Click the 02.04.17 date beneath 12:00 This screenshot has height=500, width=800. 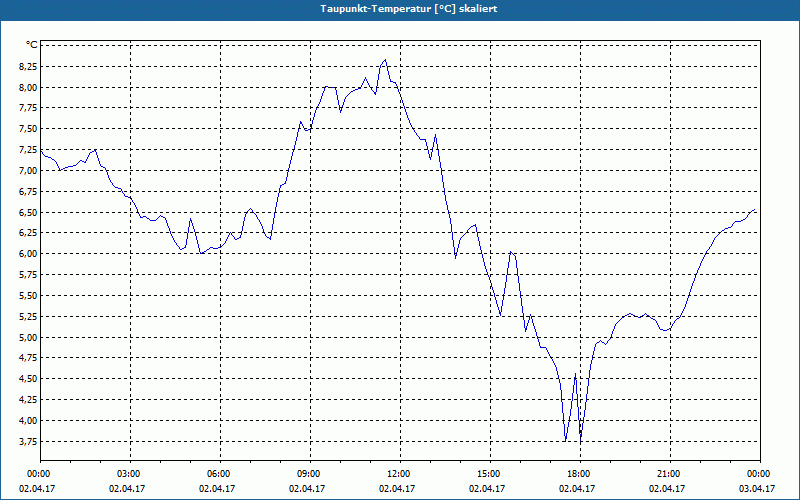click(x=397, y=488)
